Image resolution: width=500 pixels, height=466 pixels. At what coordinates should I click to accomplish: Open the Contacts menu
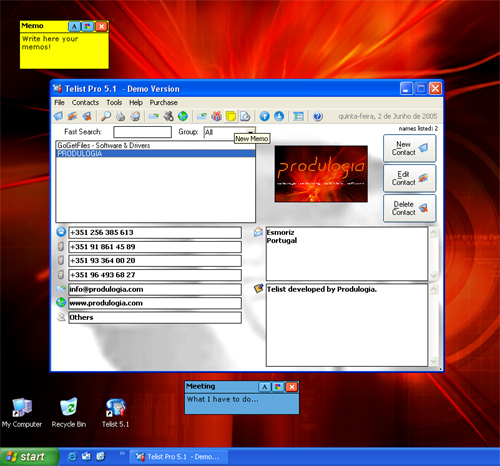[85, 102]
